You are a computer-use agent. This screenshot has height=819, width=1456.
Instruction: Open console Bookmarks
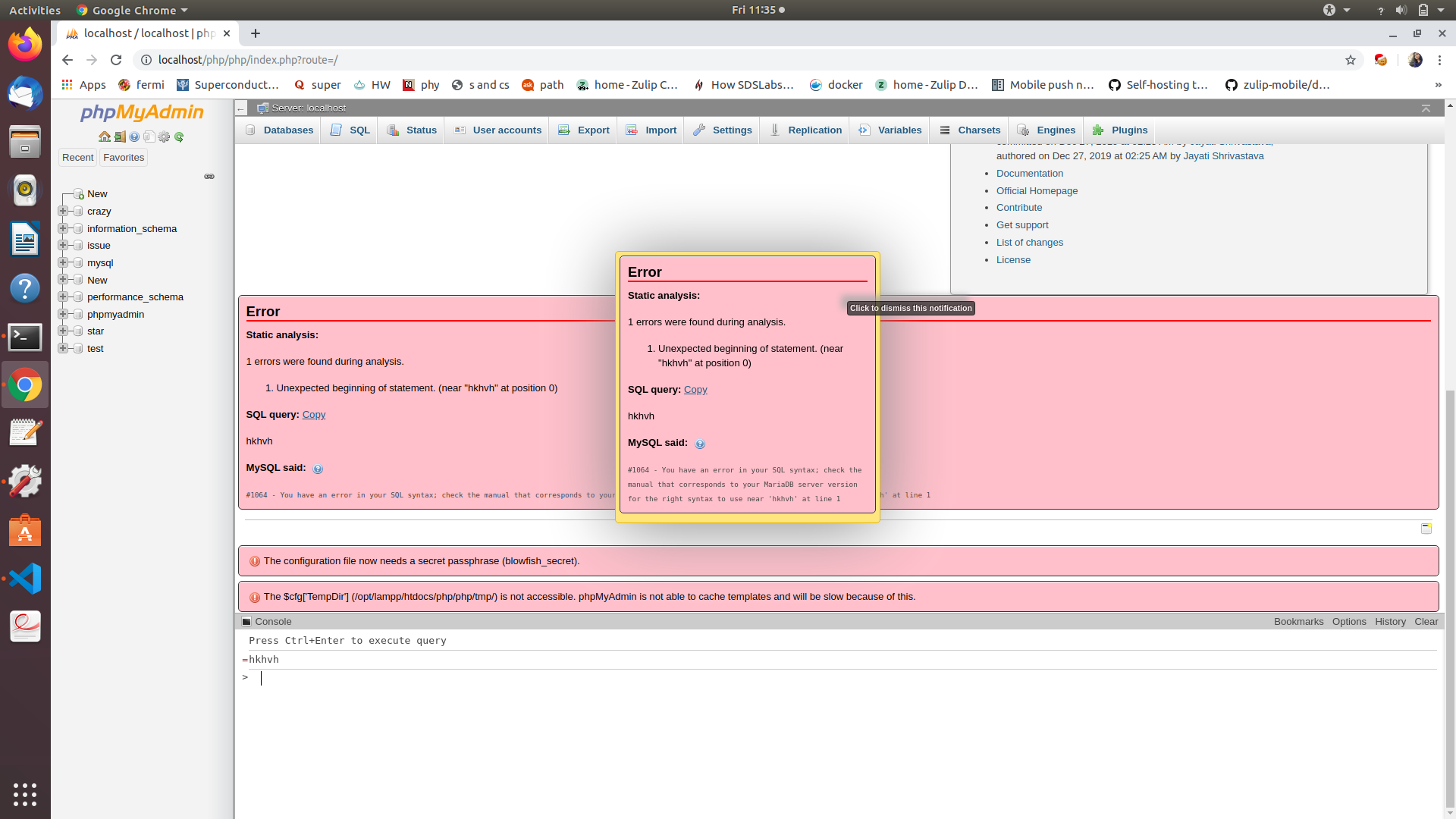point(1298,622)
